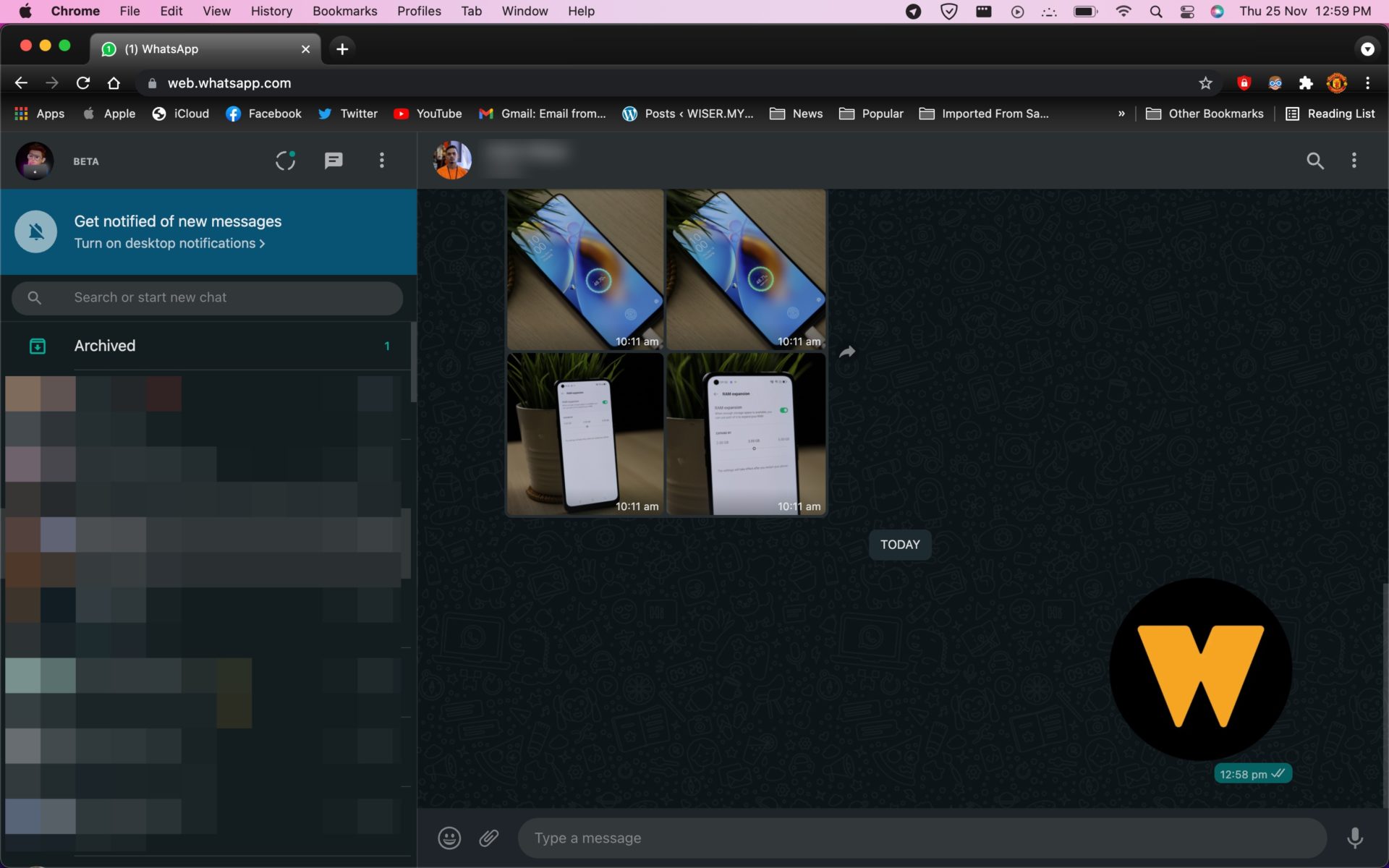Open macOS Control Center toggles
This screenshot has width=1389, height=868.
point(1187,12)
